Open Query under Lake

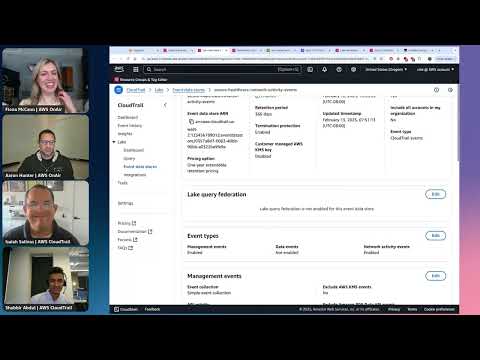[129, 159]
